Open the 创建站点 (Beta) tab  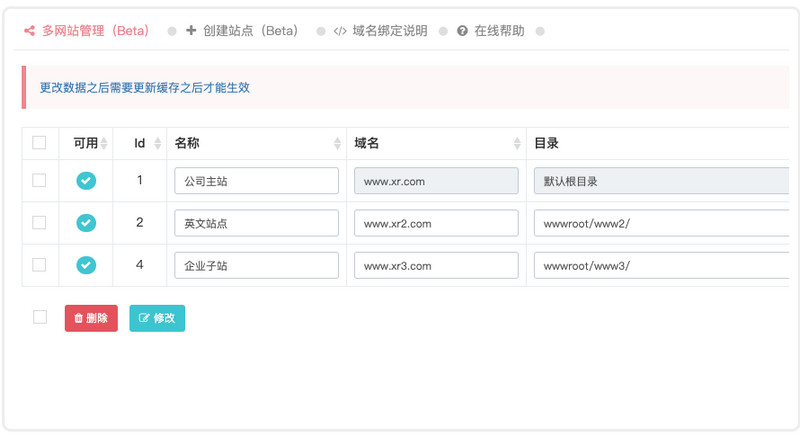click(250, 31)
